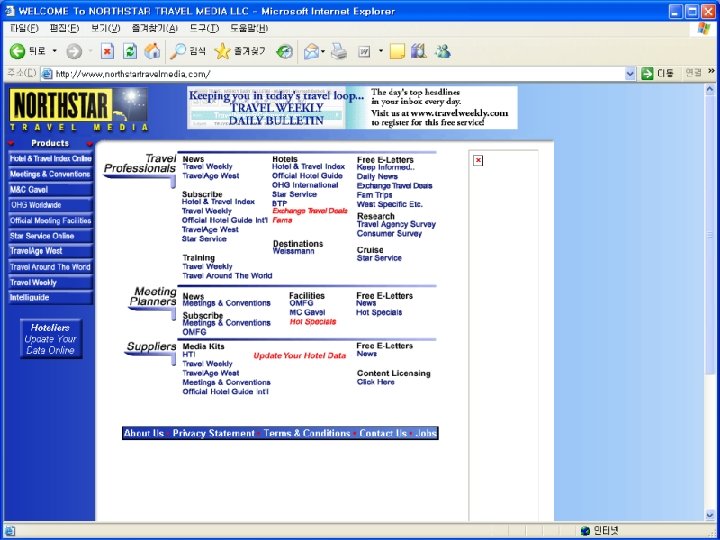720x540 pixels.
Task: Open Terms & Conditions footer link
Action: (x=307, y=433)
